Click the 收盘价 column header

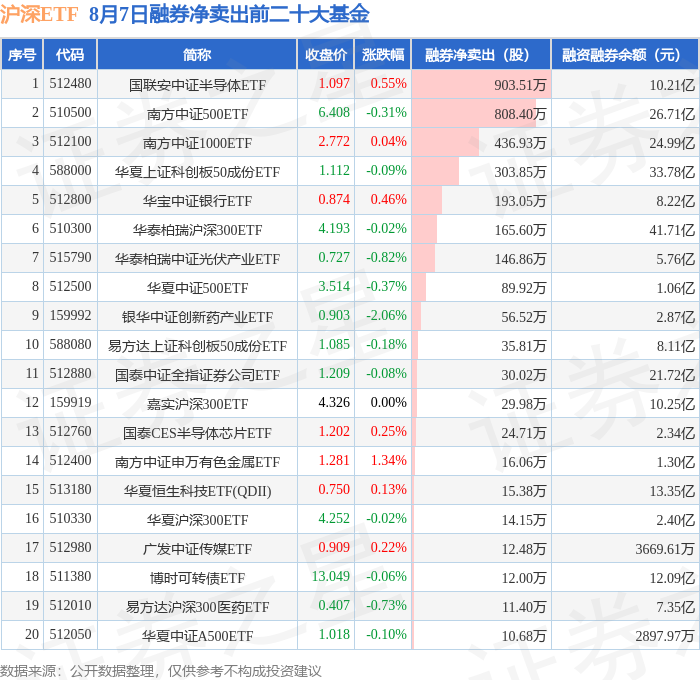[326, 54]
